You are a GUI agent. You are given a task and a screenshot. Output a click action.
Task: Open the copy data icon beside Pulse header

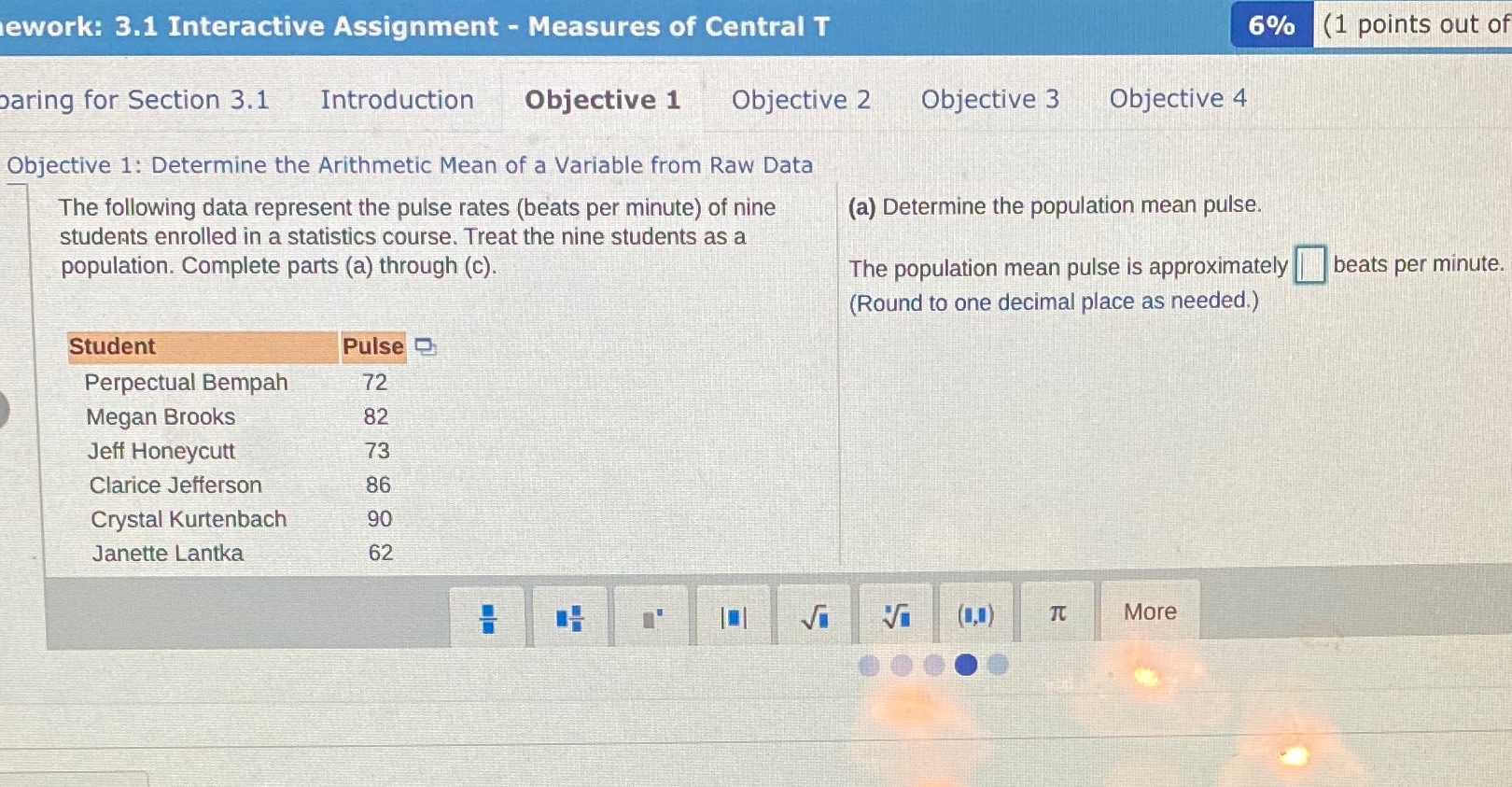(x=425, y=346)
